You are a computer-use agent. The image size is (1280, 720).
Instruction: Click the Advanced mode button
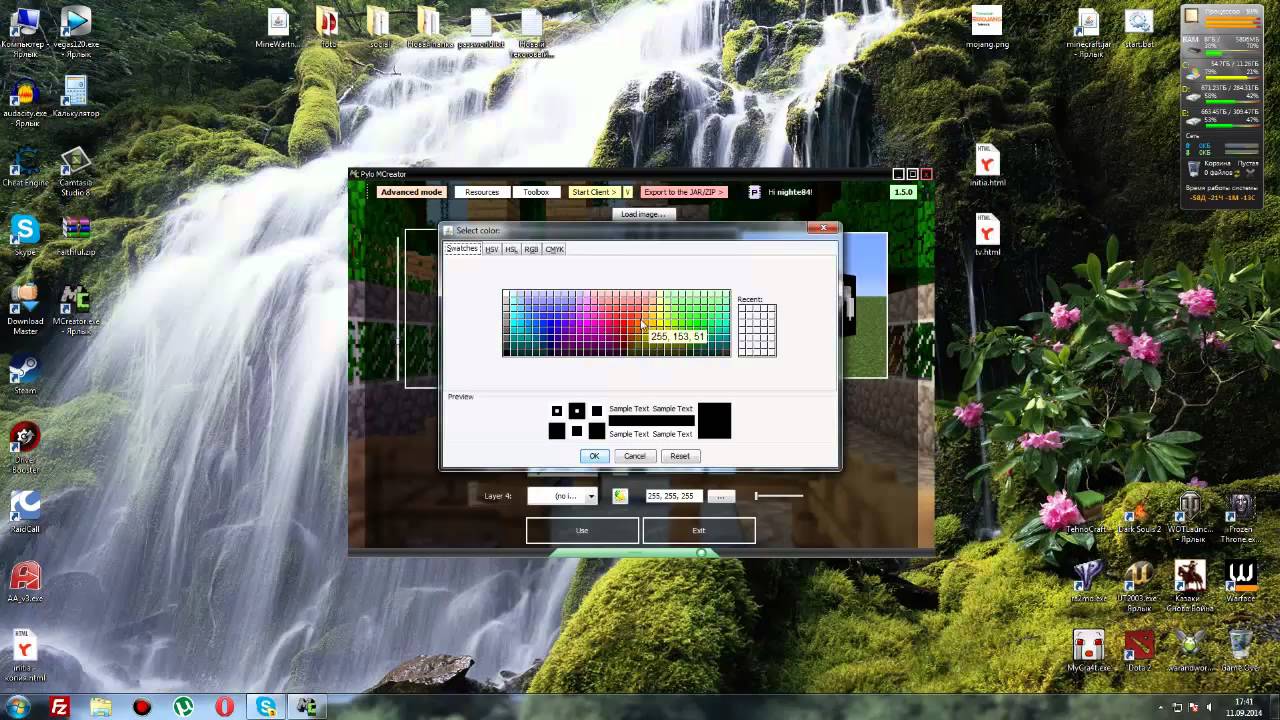411,192
